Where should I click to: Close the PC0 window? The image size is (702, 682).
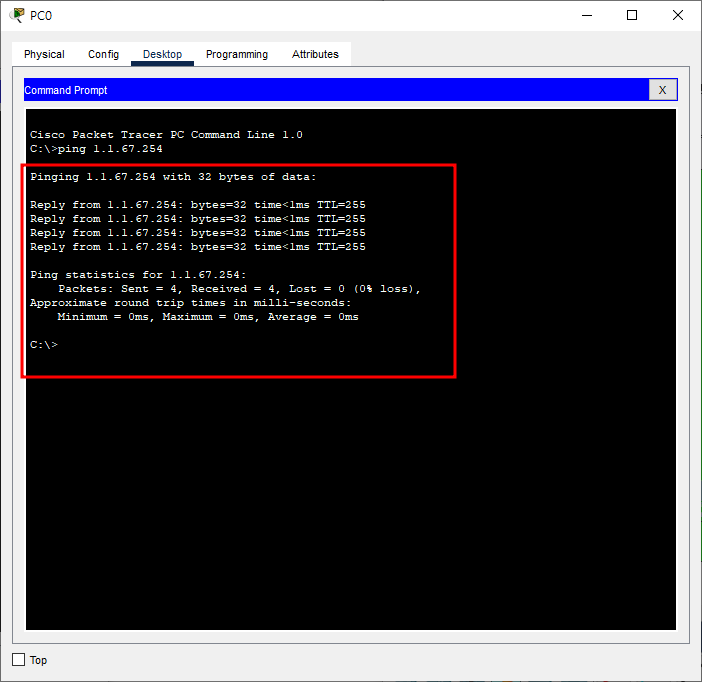click(x=677, y=15)
